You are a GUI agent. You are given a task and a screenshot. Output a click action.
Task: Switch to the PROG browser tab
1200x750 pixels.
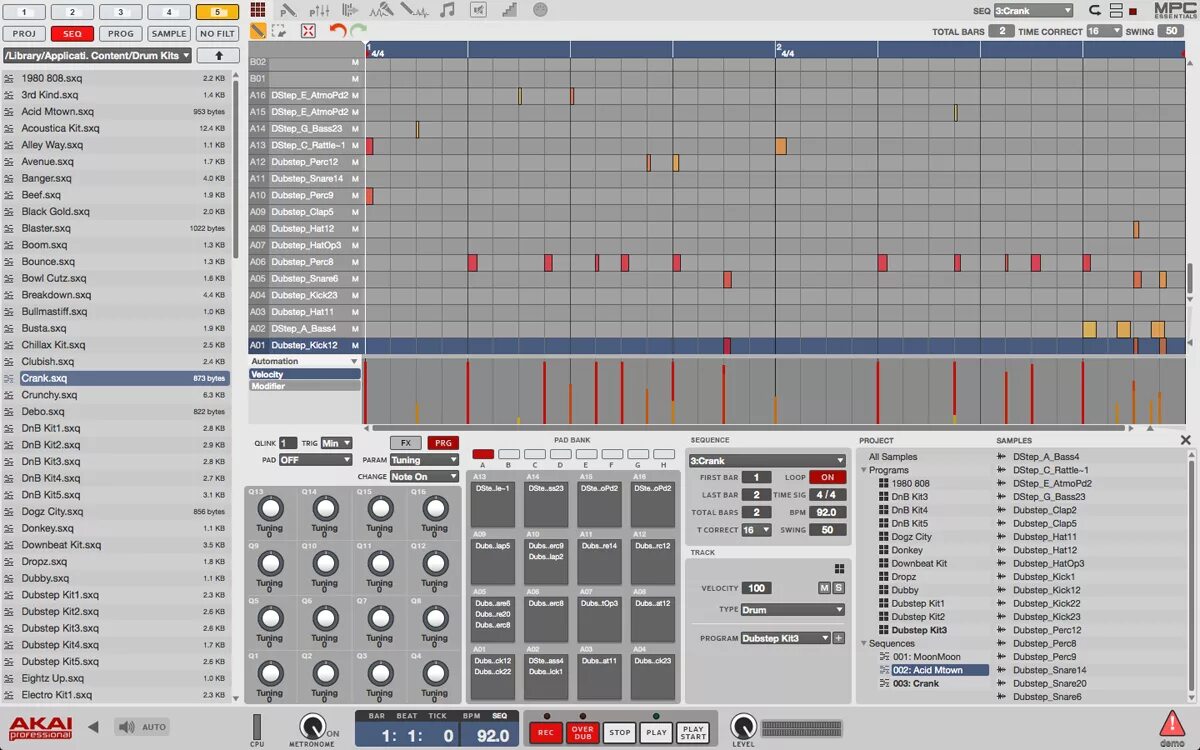click(121, 34)
